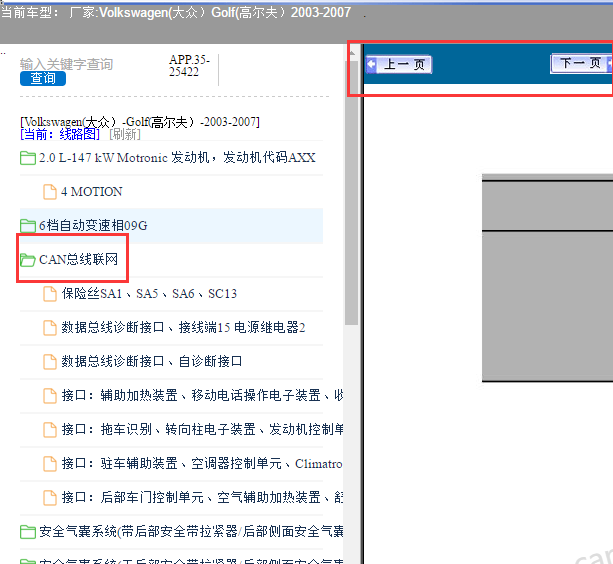613x564 pixels.
Task: Go to previous page with 上一页 button
Action: point(398,64)
